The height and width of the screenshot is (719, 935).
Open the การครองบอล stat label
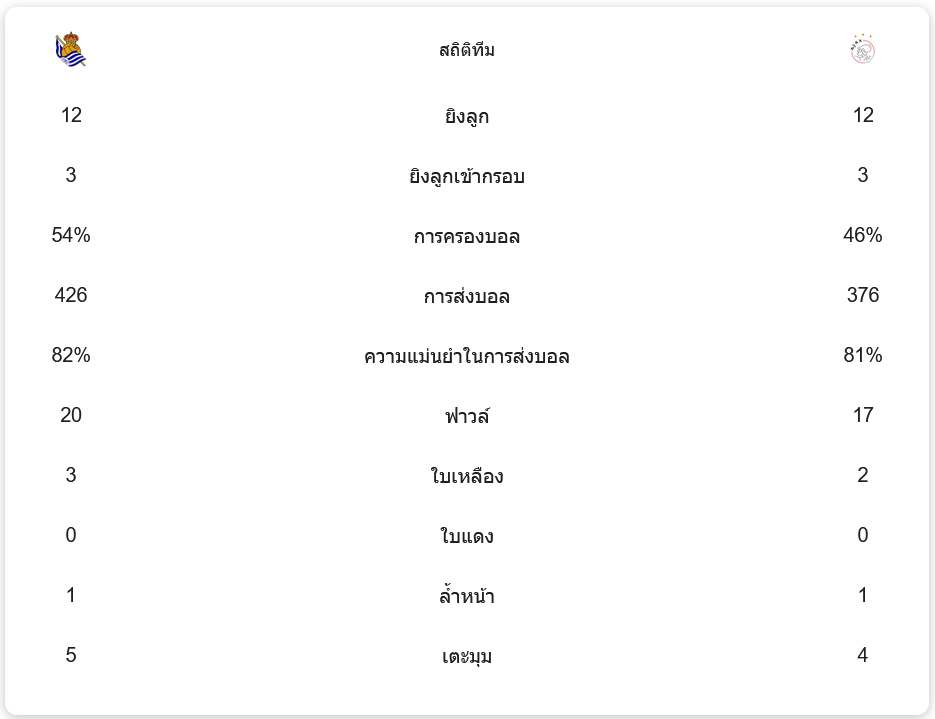tap(467, 236)
